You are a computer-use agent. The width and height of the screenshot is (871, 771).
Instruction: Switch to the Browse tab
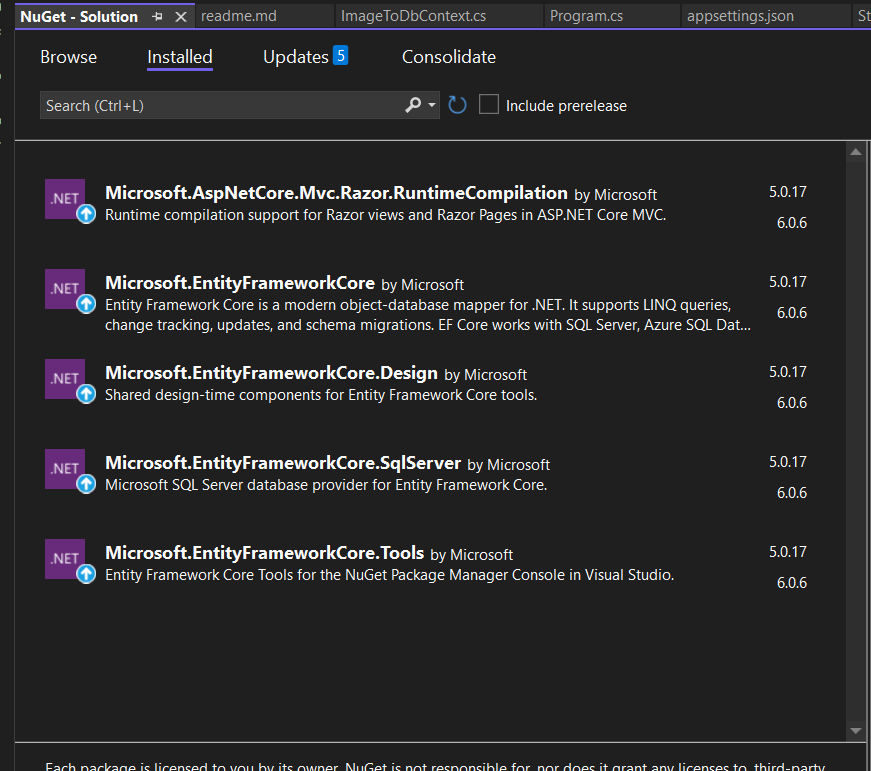(x=68, y=57)
